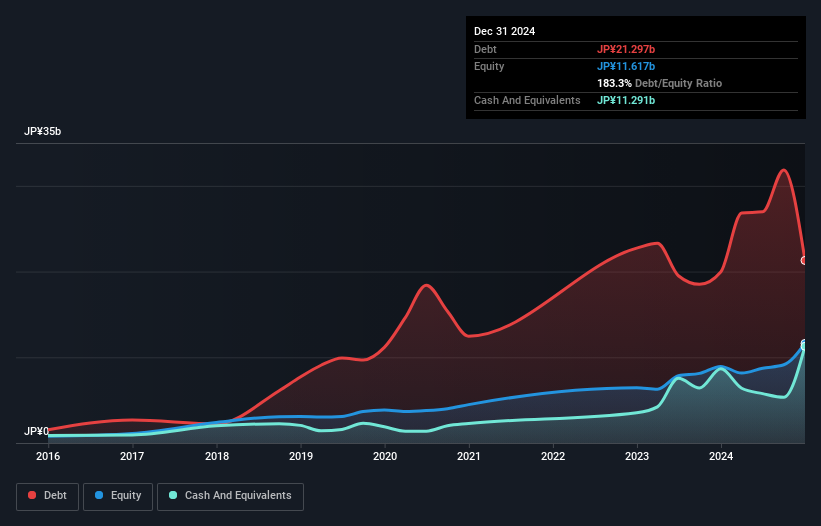Click the 2023 x-axis label
Image resolution: width=821 pixels, height=526 pixels.
click(x=637, y=456)
